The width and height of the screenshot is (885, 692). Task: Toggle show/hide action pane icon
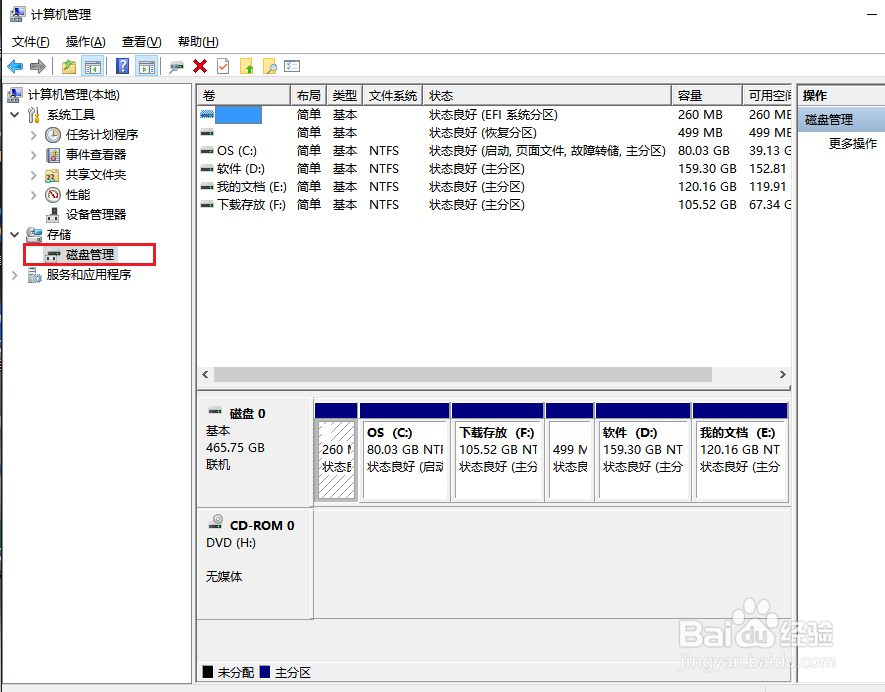point(147,67)
